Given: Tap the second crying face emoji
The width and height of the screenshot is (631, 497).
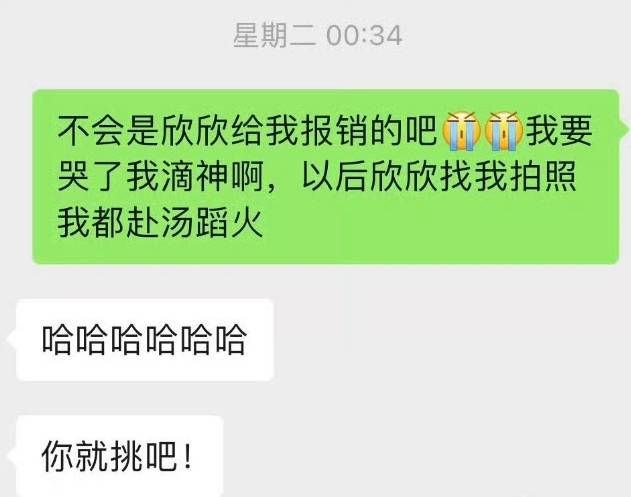Looking at the screenshot, I should (x=504, y=132).
